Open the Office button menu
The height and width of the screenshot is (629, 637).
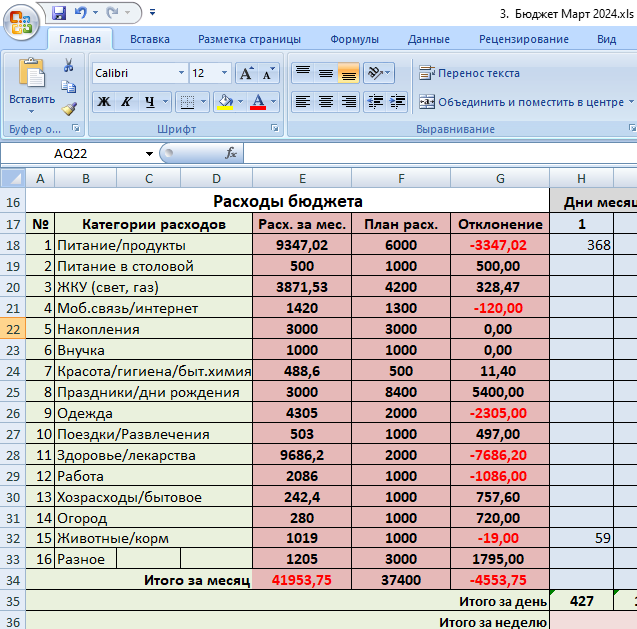(x=21, y=23)
